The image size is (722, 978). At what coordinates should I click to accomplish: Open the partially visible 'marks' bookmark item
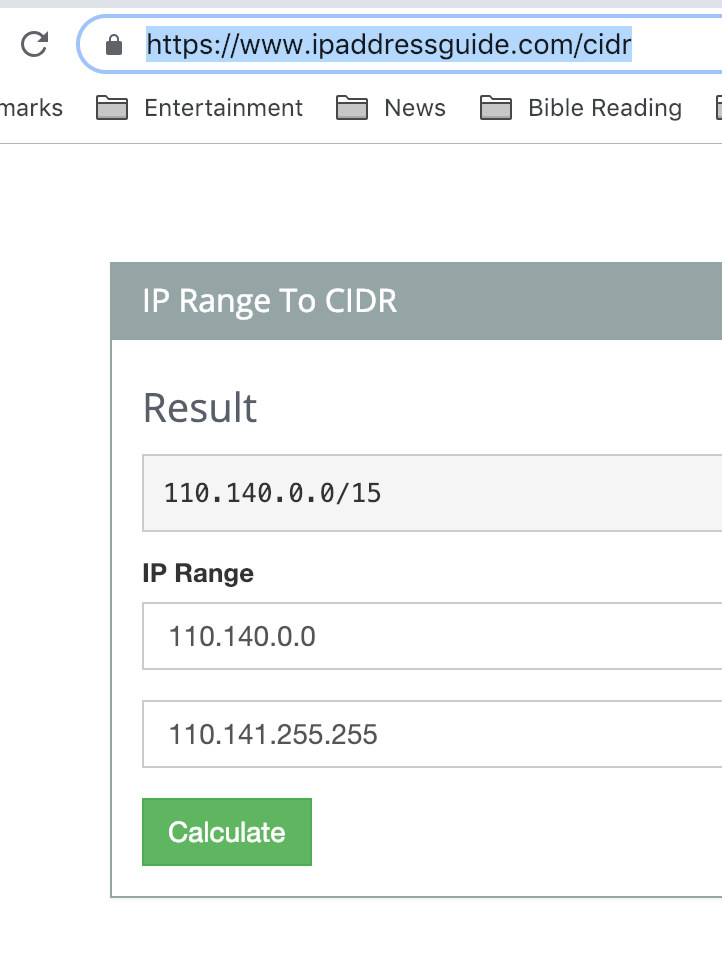coord(31,108)
